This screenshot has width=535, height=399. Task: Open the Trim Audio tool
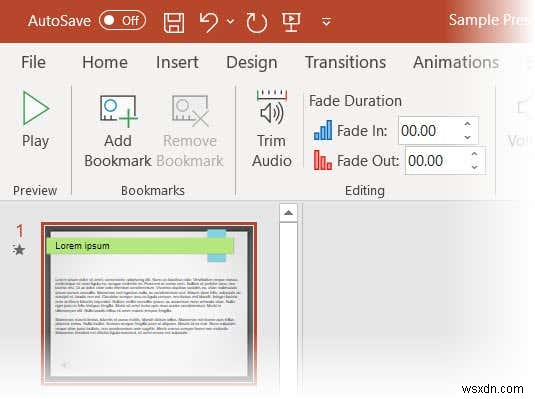(272, 129)
